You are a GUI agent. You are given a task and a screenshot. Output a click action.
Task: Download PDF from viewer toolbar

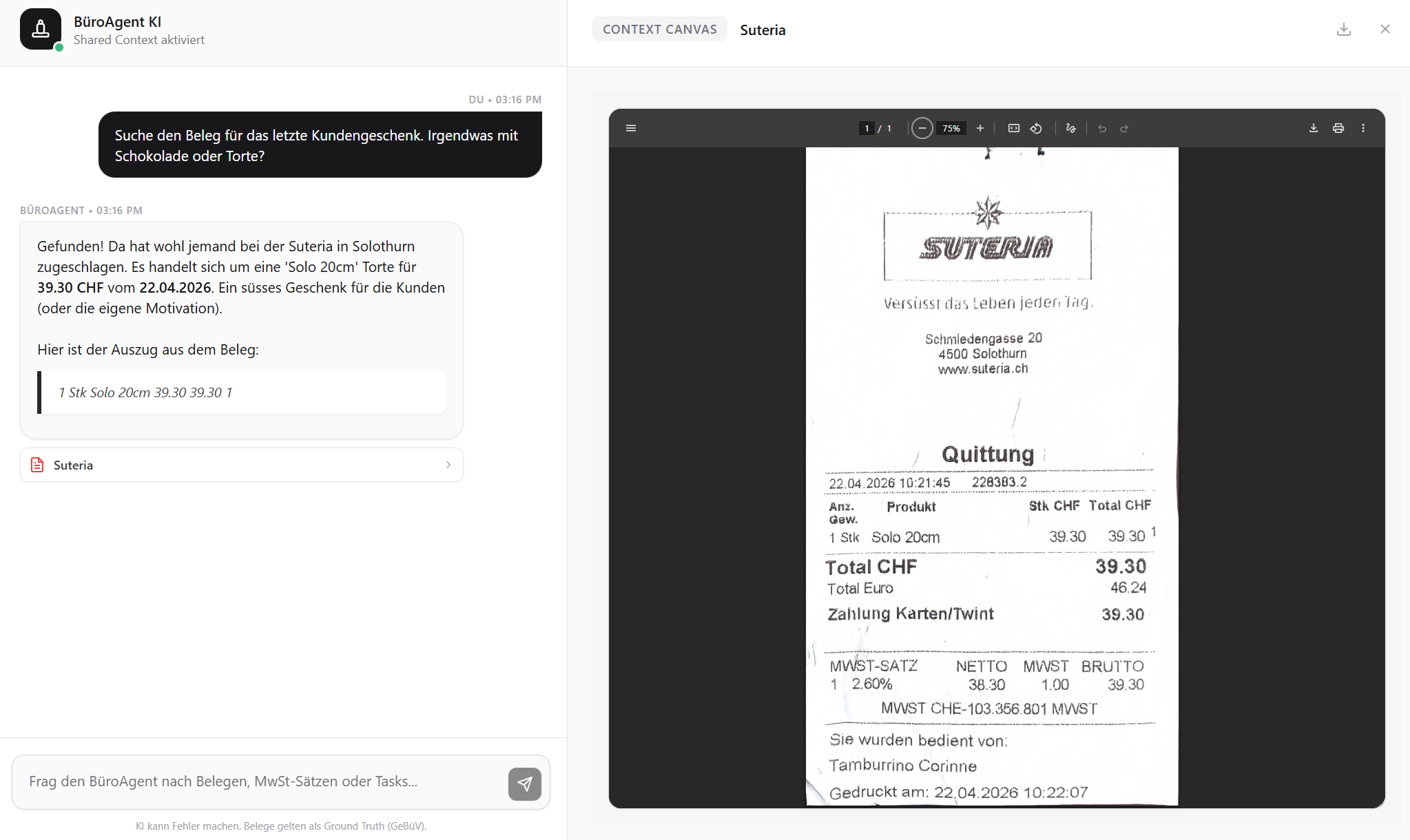[x=1313, y=128]
